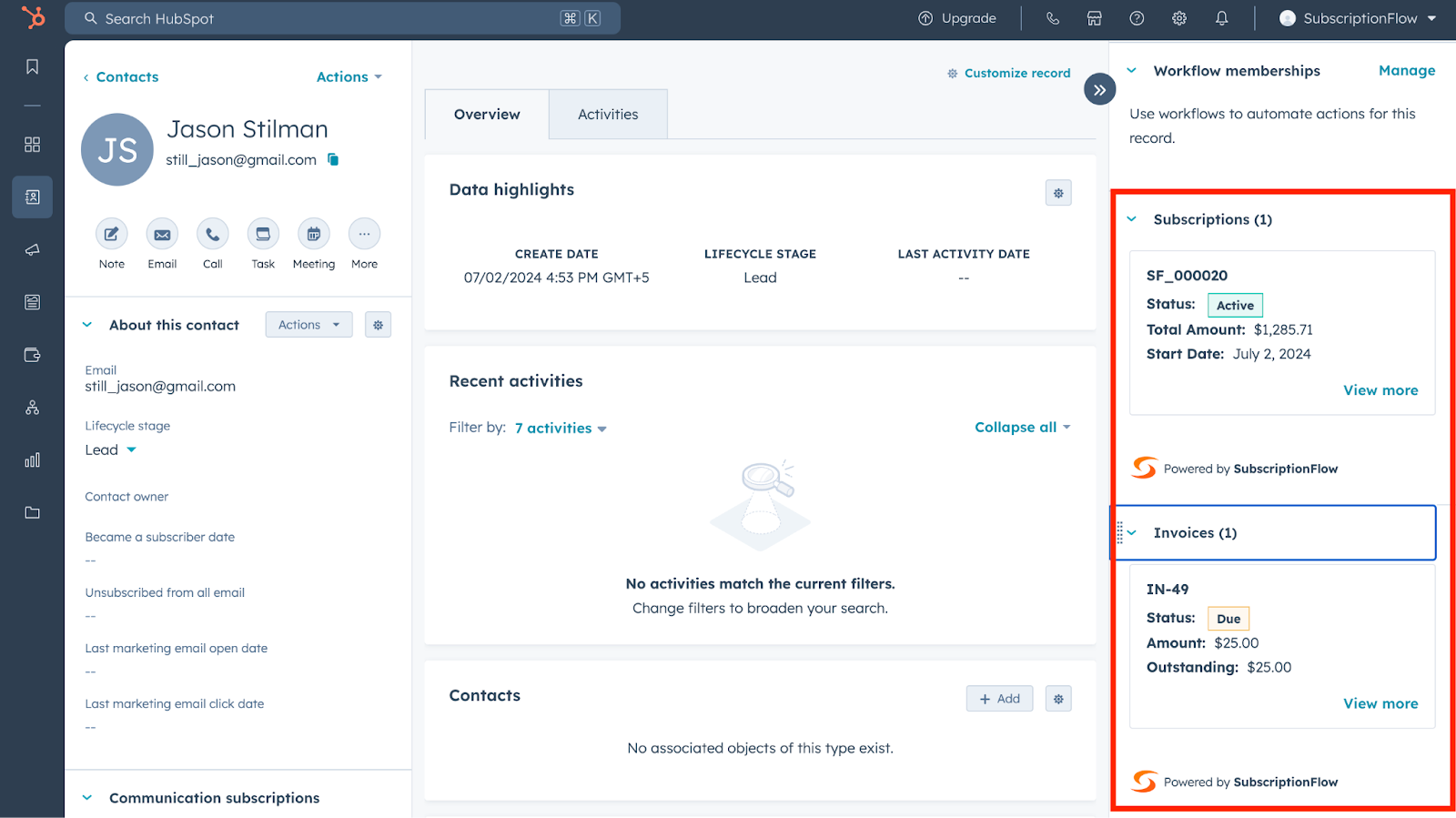Switch to the Activities tab

pyautogui.click(x=608, y=115)
